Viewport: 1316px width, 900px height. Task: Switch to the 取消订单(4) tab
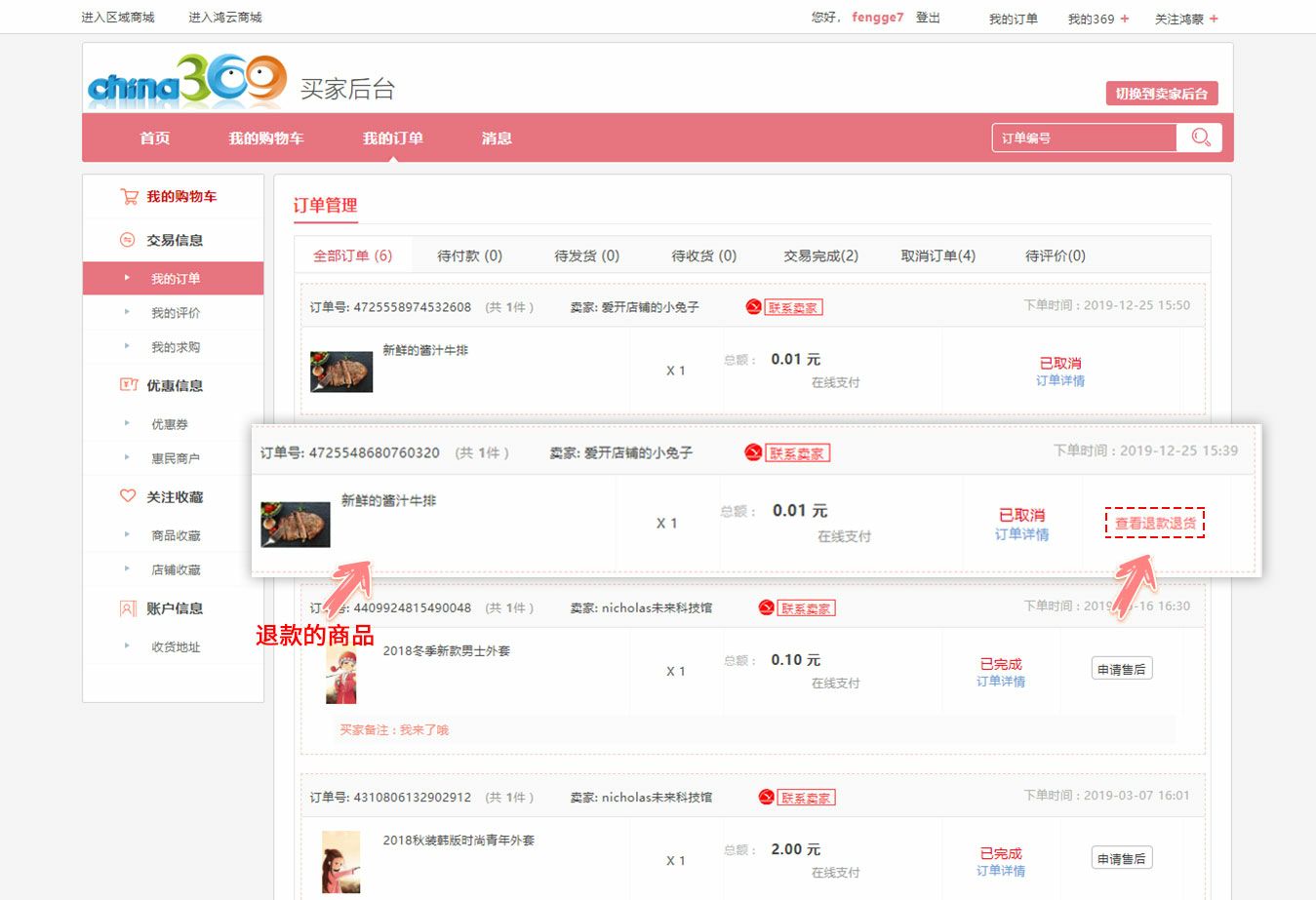pyautogui.click(x=937, y=255)
